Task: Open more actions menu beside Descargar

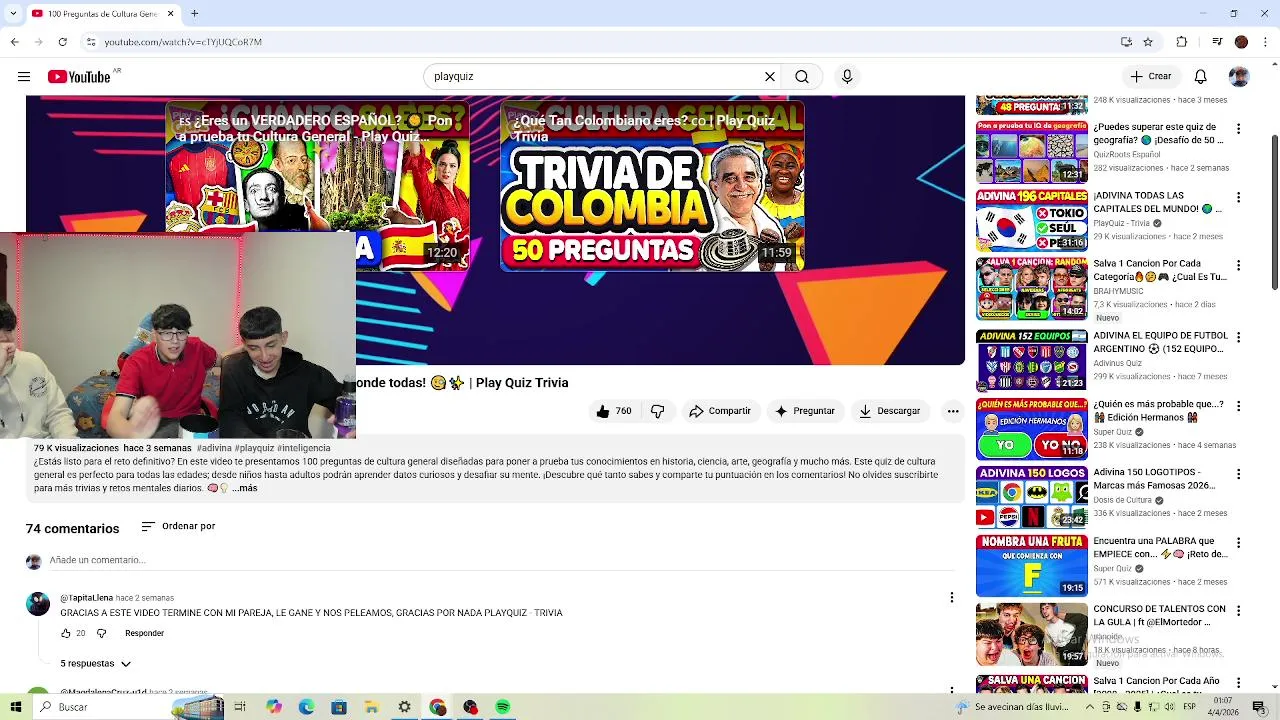Action: coord(953,411)
